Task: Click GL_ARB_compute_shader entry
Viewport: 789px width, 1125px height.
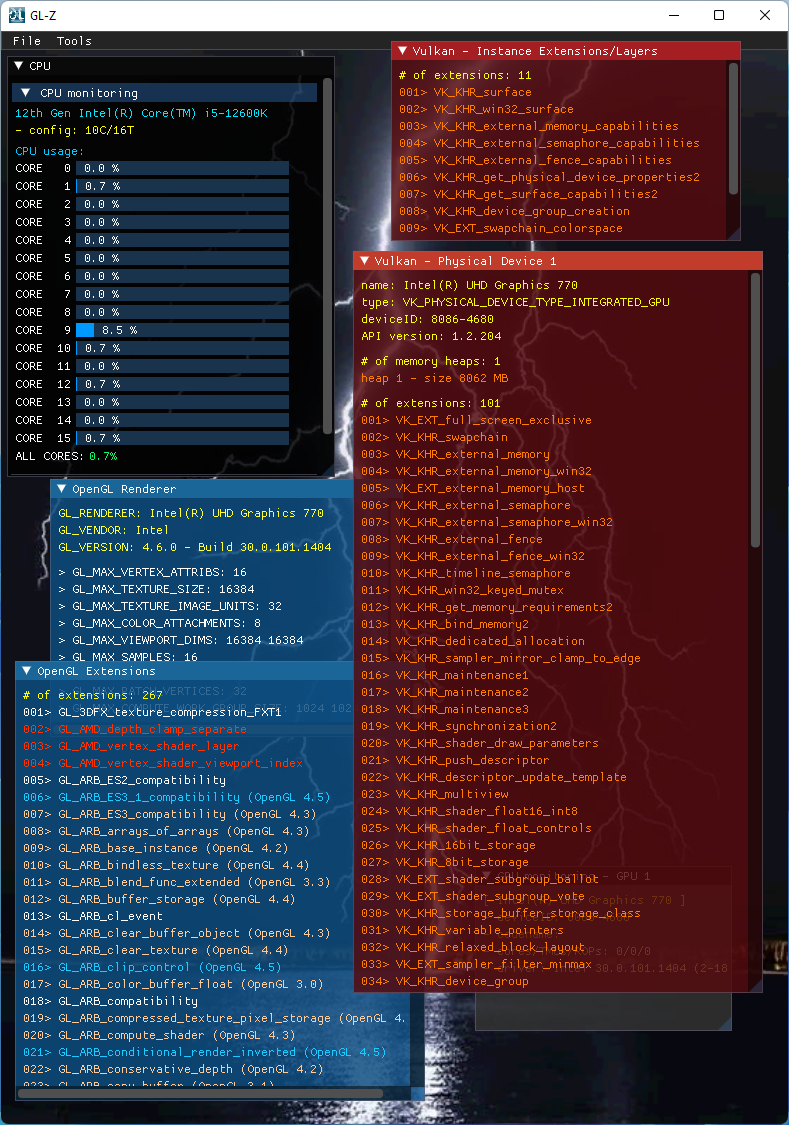Action: tap(159, 1035)
